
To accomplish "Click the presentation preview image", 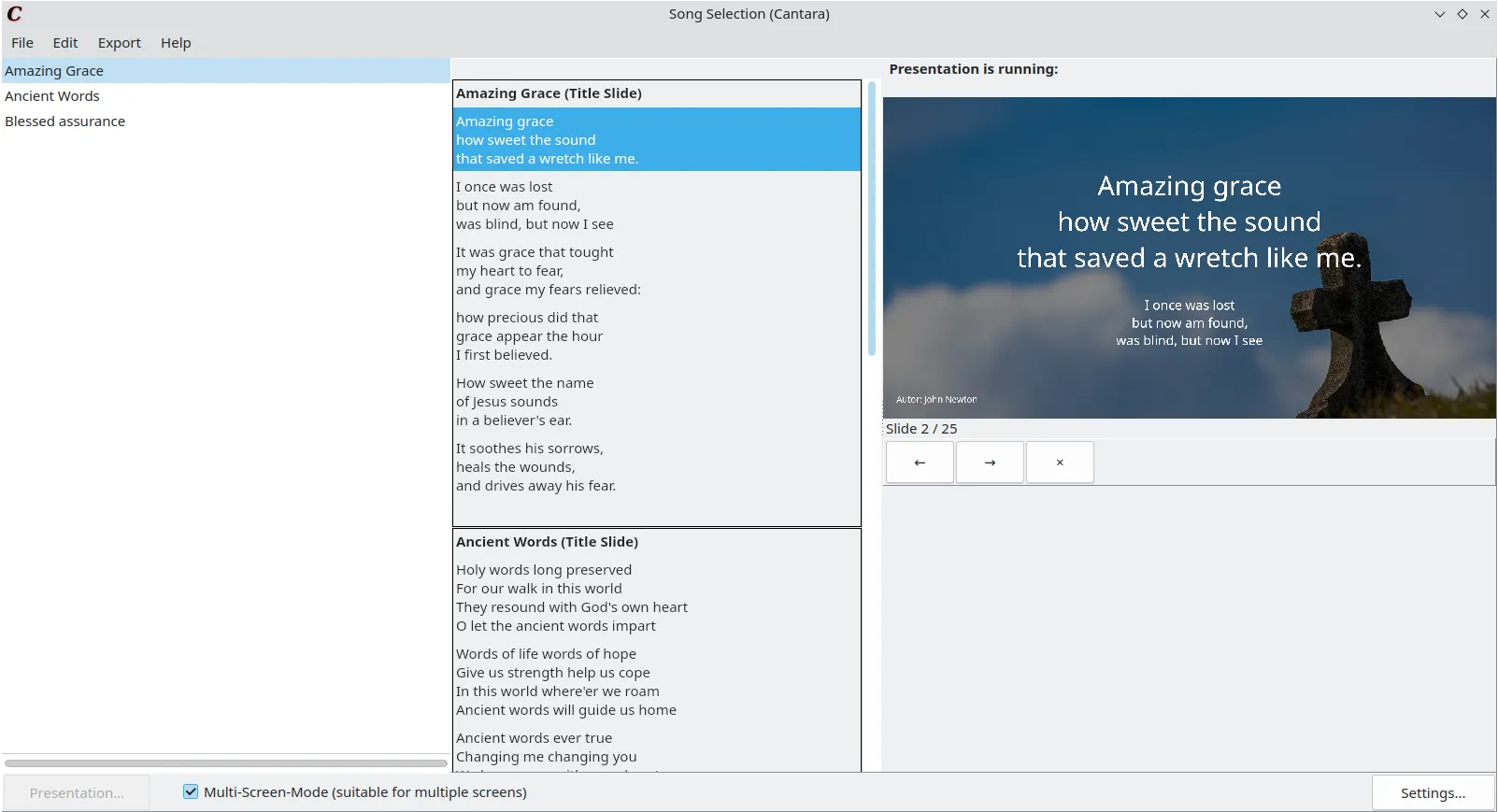I will [1189, 258].
